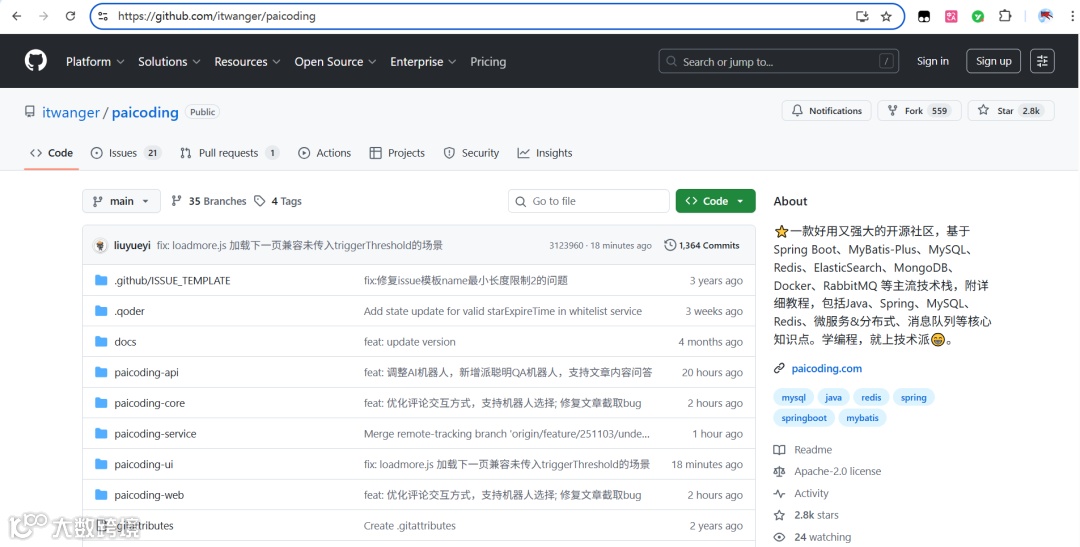Focus the Go to file search field
This screenshot has width=1080, height=547.
pos(589,201)
